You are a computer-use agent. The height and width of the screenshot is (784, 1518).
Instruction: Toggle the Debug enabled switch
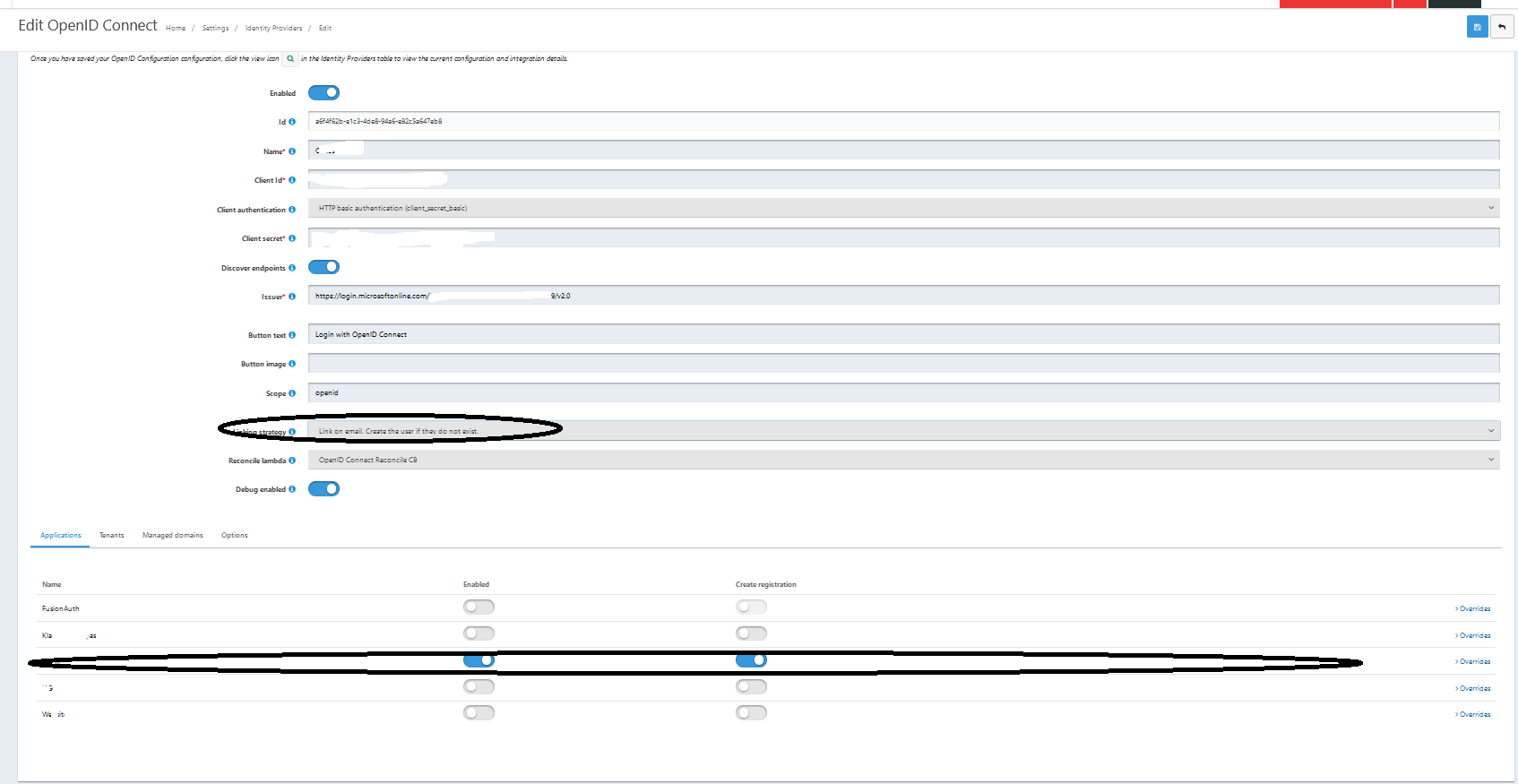pyautogui.click(x=323, y=489)
